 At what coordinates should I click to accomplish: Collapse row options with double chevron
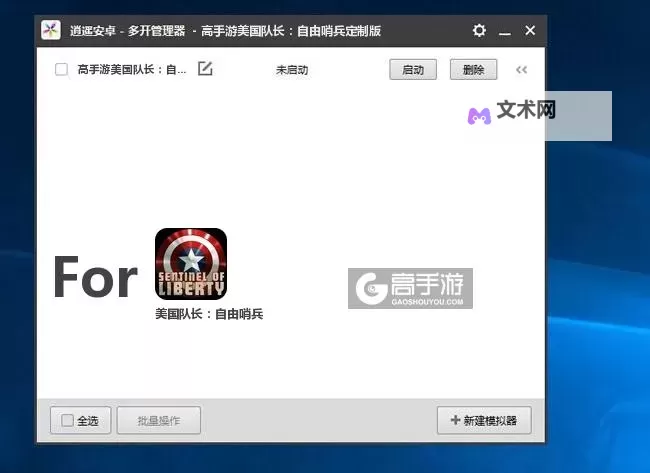pyautogui.click(x=521, y=70)
